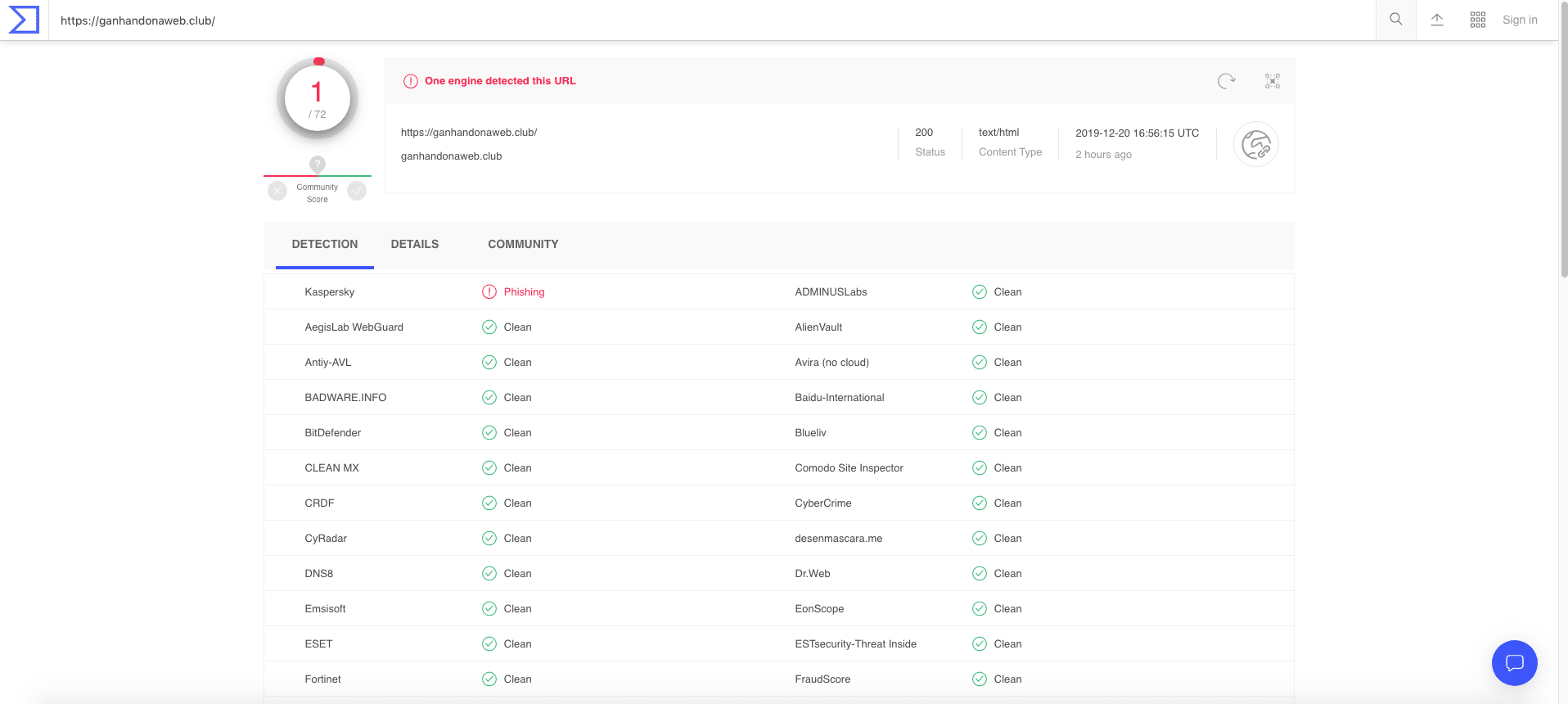Open the graph relationship icon

[1273, 81]
